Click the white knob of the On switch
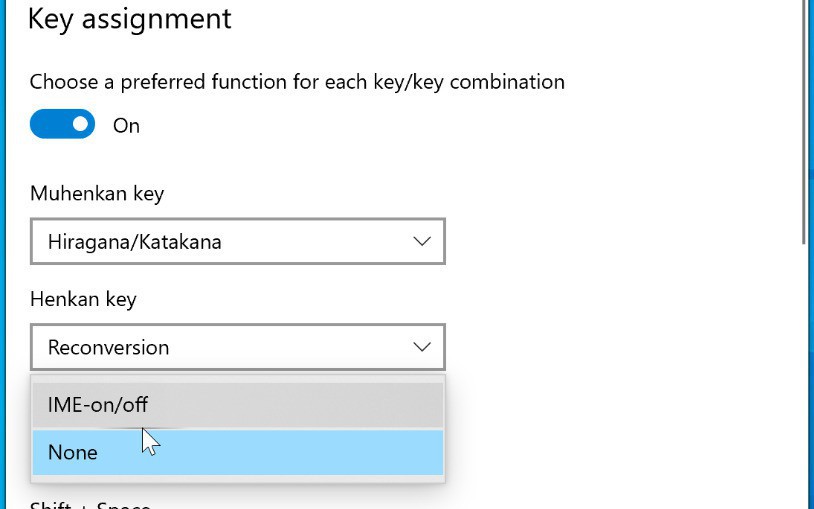Viewport: 814px width, 509px height. point(80,125)
